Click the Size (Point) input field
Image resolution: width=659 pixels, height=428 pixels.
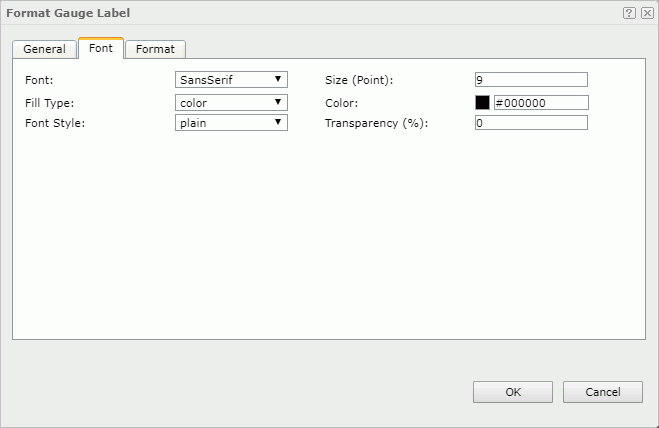click(x=531, y=80)
